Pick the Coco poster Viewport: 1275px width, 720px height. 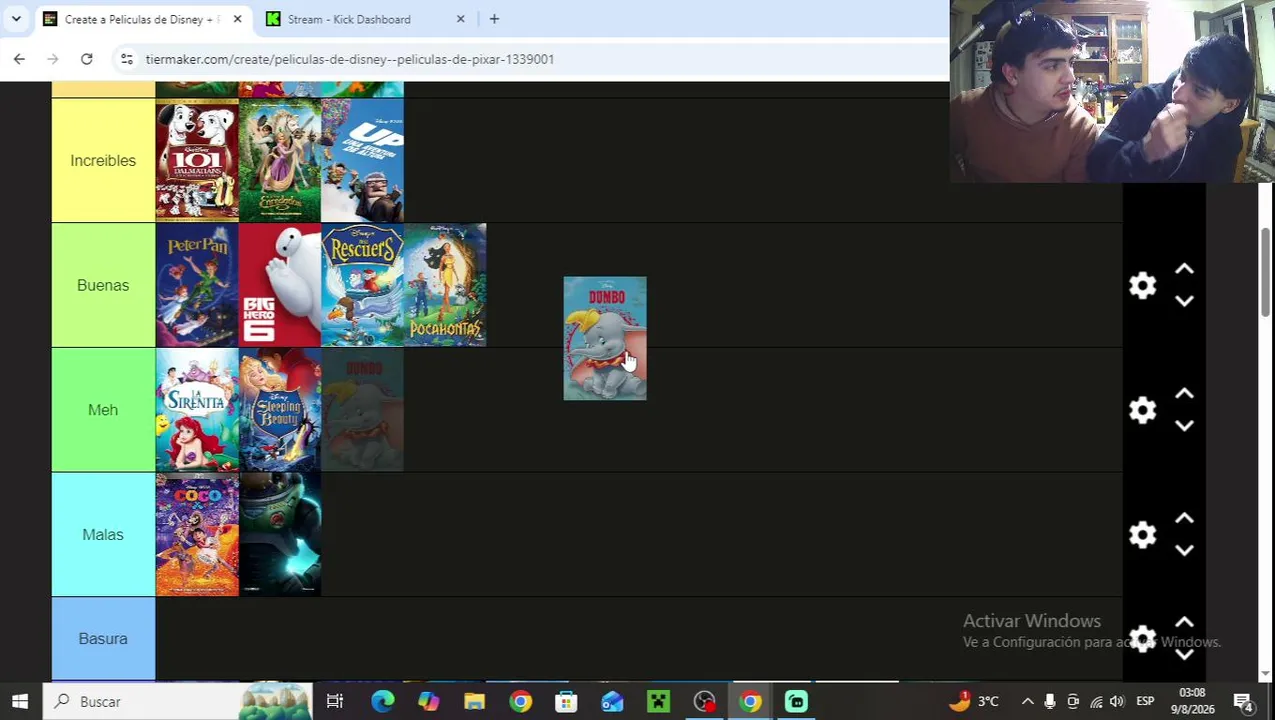pos(197,534)
